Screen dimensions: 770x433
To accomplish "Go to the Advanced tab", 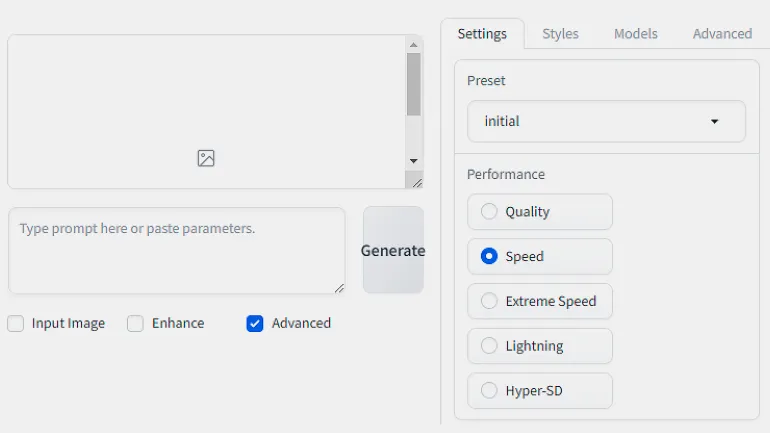I will pos(722,33).
